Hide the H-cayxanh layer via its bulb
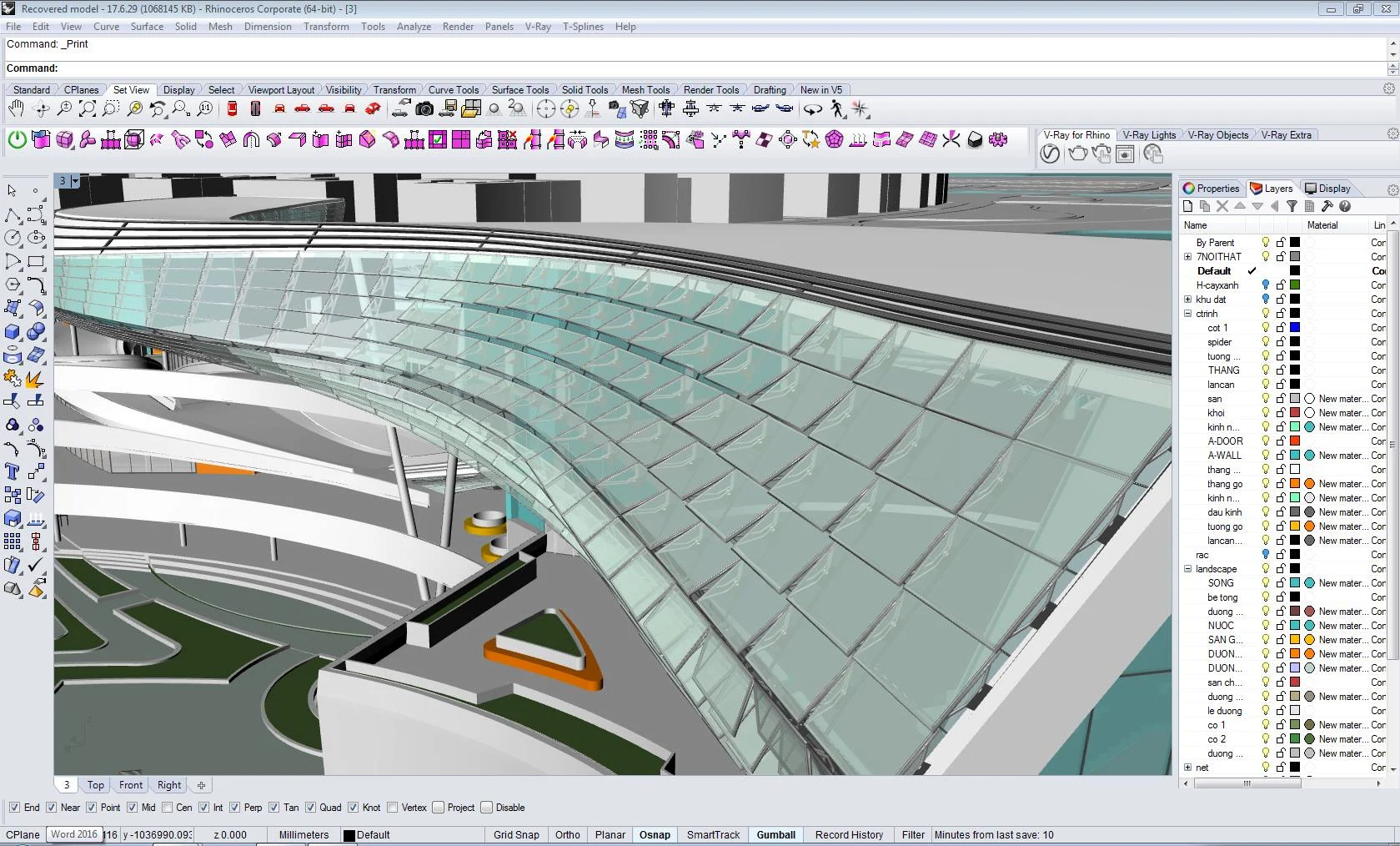 (1265, 285)
